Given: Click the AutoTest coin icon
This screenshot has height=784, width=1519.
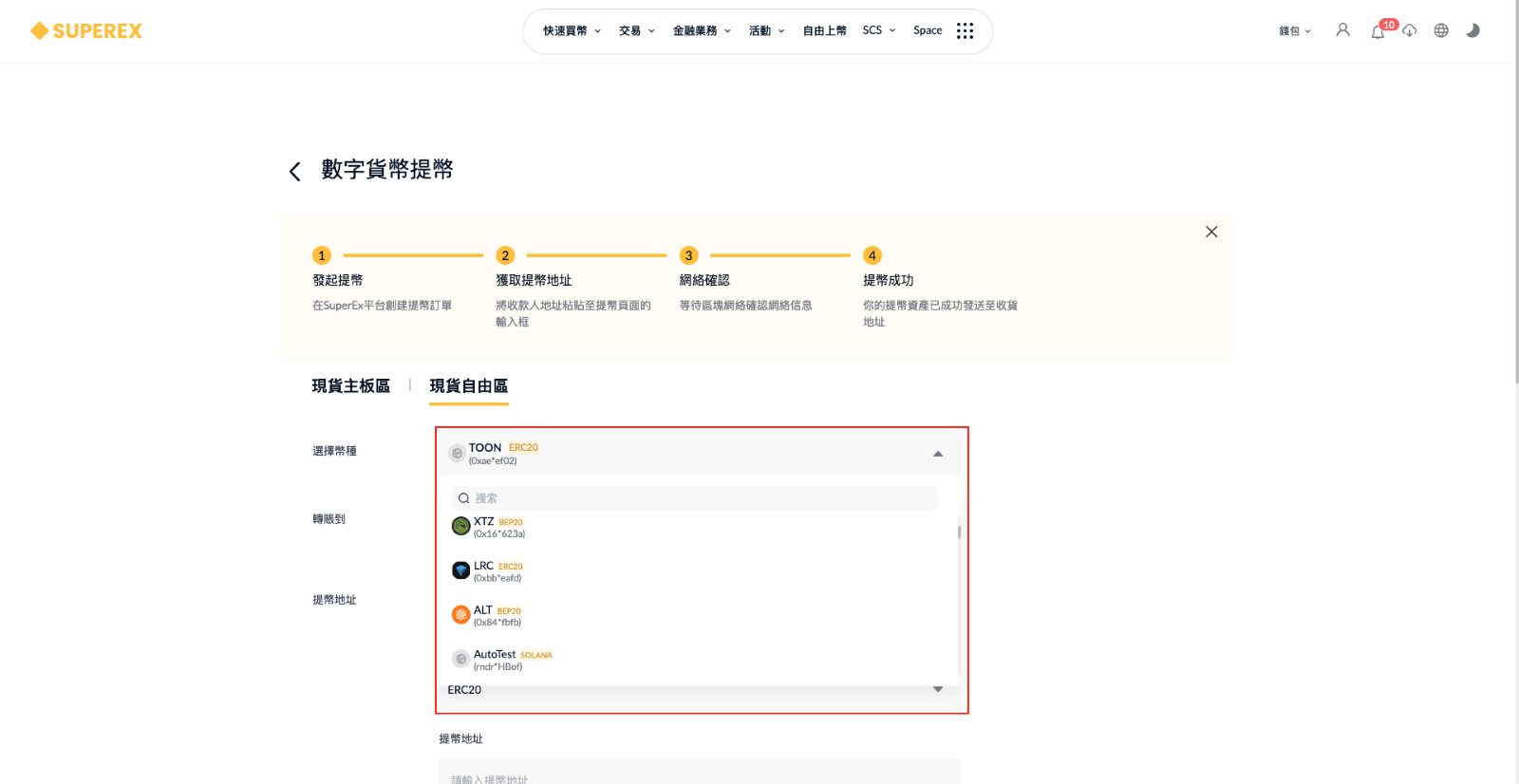Looking at the screenshot, I should (x=461, y=659).
